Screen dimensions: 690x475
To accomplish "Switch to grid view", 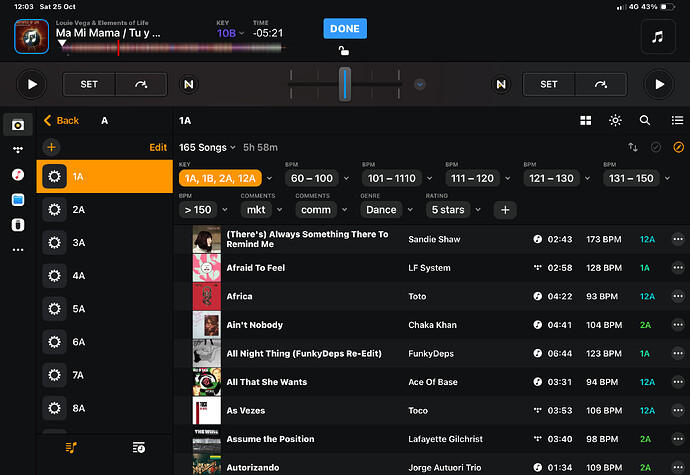I will pyautogui.click(x=585, y=120).
